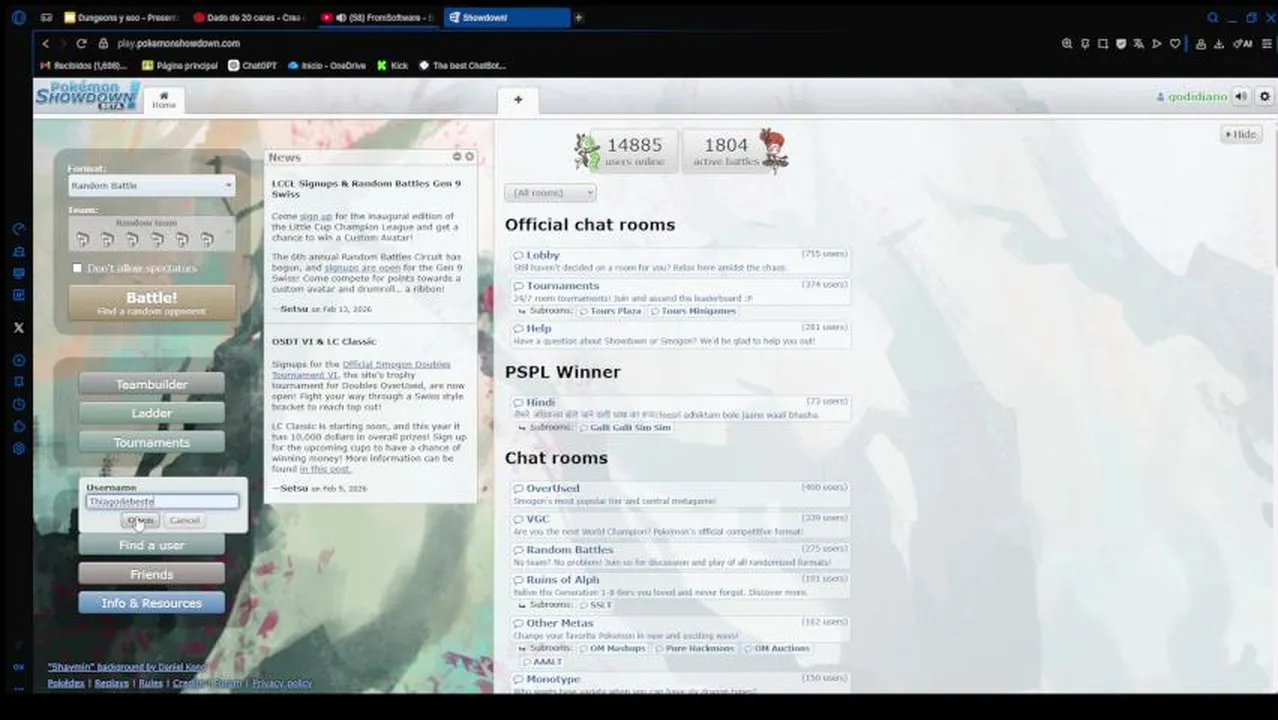Image resolution: width=1278 pixels, height=720 pixels.
Task: Join the Tournaments chat room
Action: tap(680, 291)
